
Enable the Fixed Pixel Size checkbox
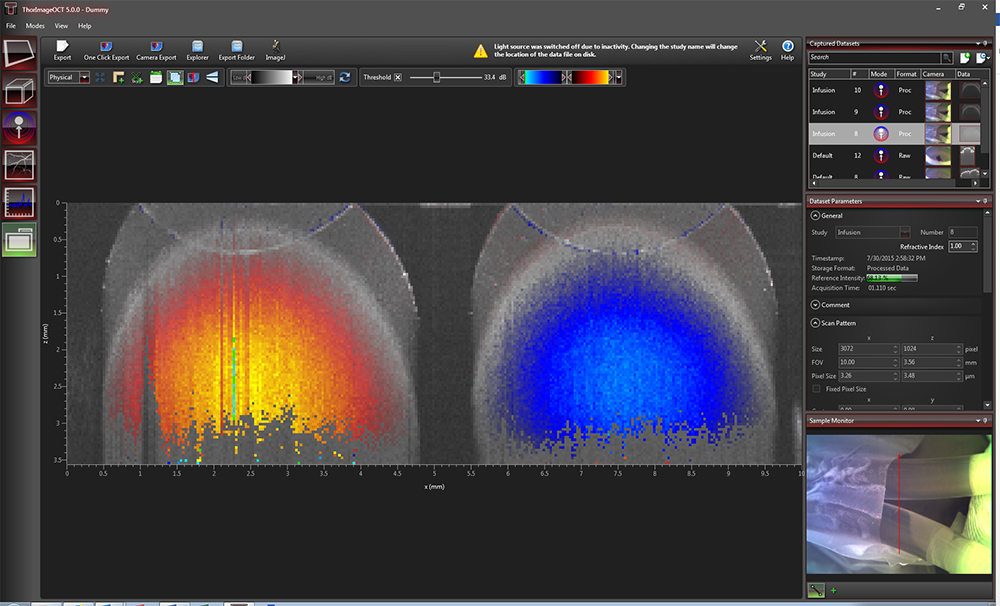coord(817,388)
